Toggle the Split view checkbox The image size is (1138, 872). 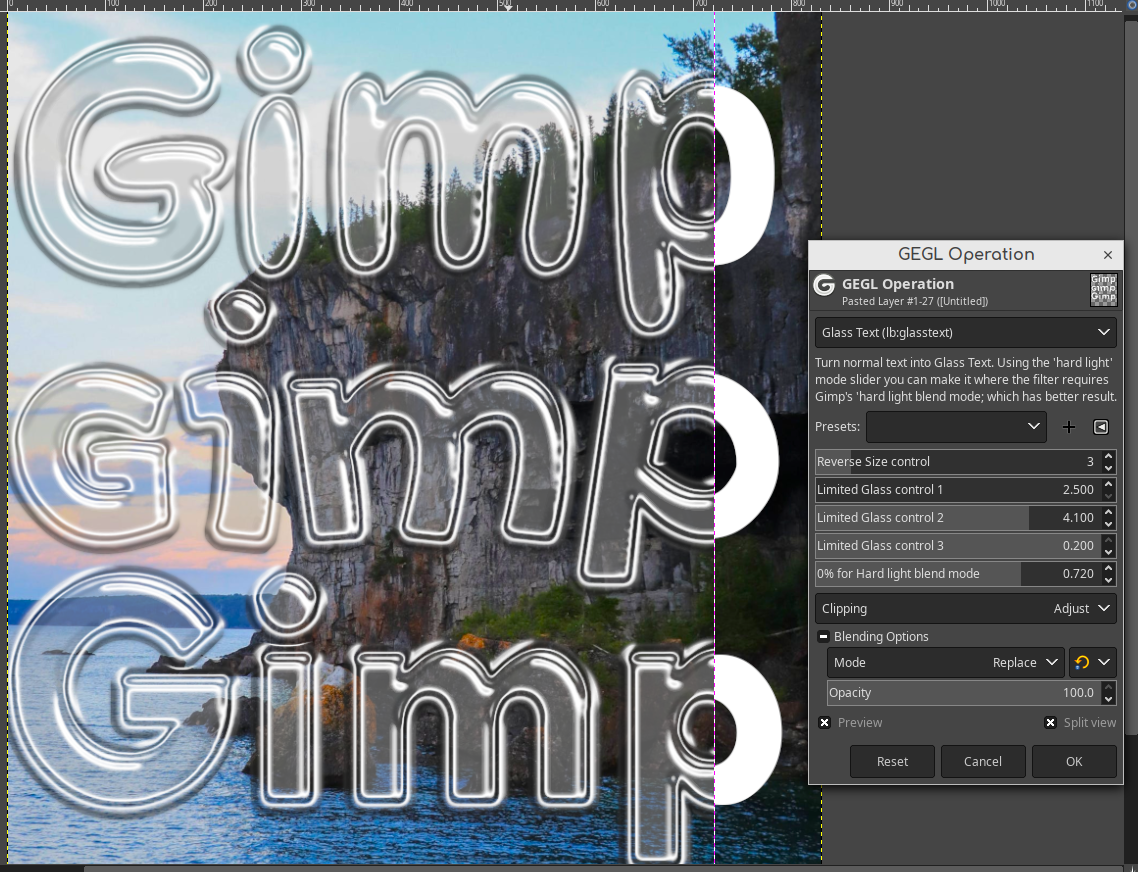click(x=1050, y=723)
